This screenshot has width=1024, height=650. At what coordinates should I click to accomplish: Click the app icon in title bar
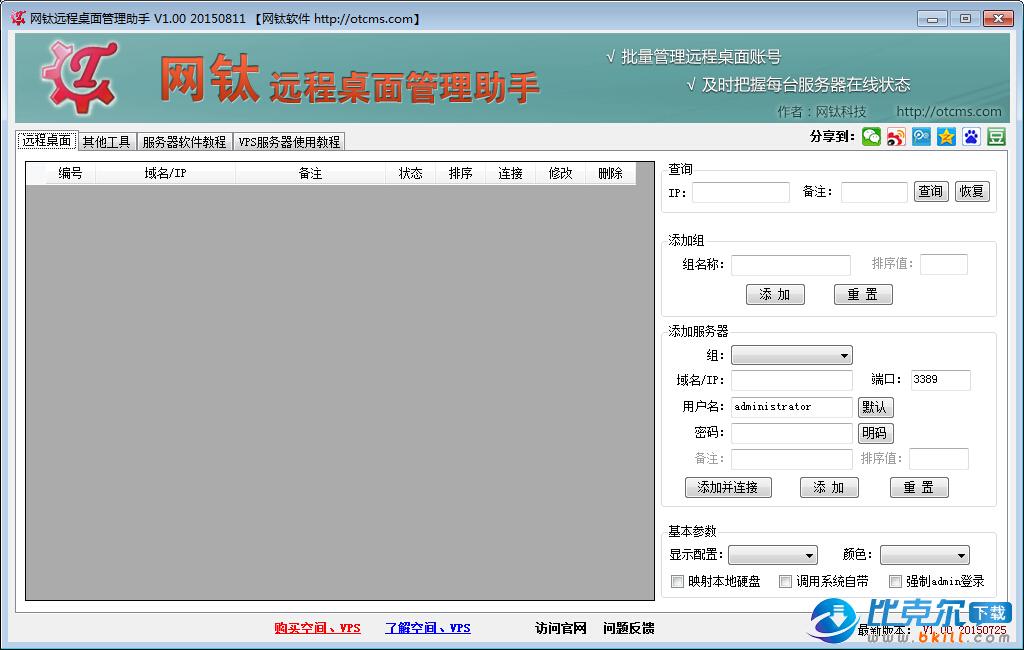pos(18,19)
